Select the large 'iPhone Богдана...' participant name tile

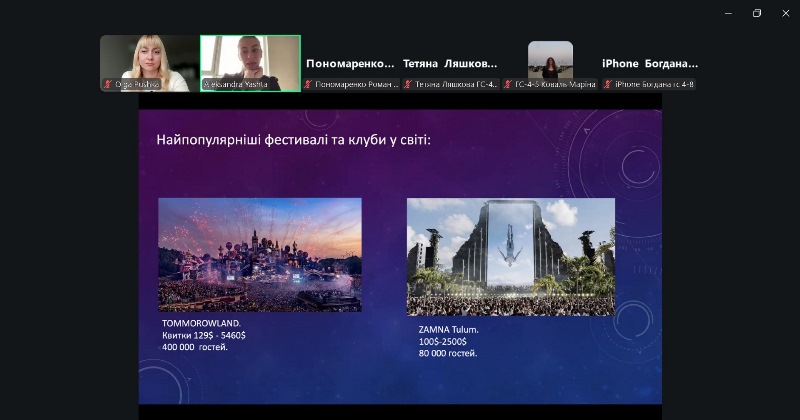coord(650,63)
